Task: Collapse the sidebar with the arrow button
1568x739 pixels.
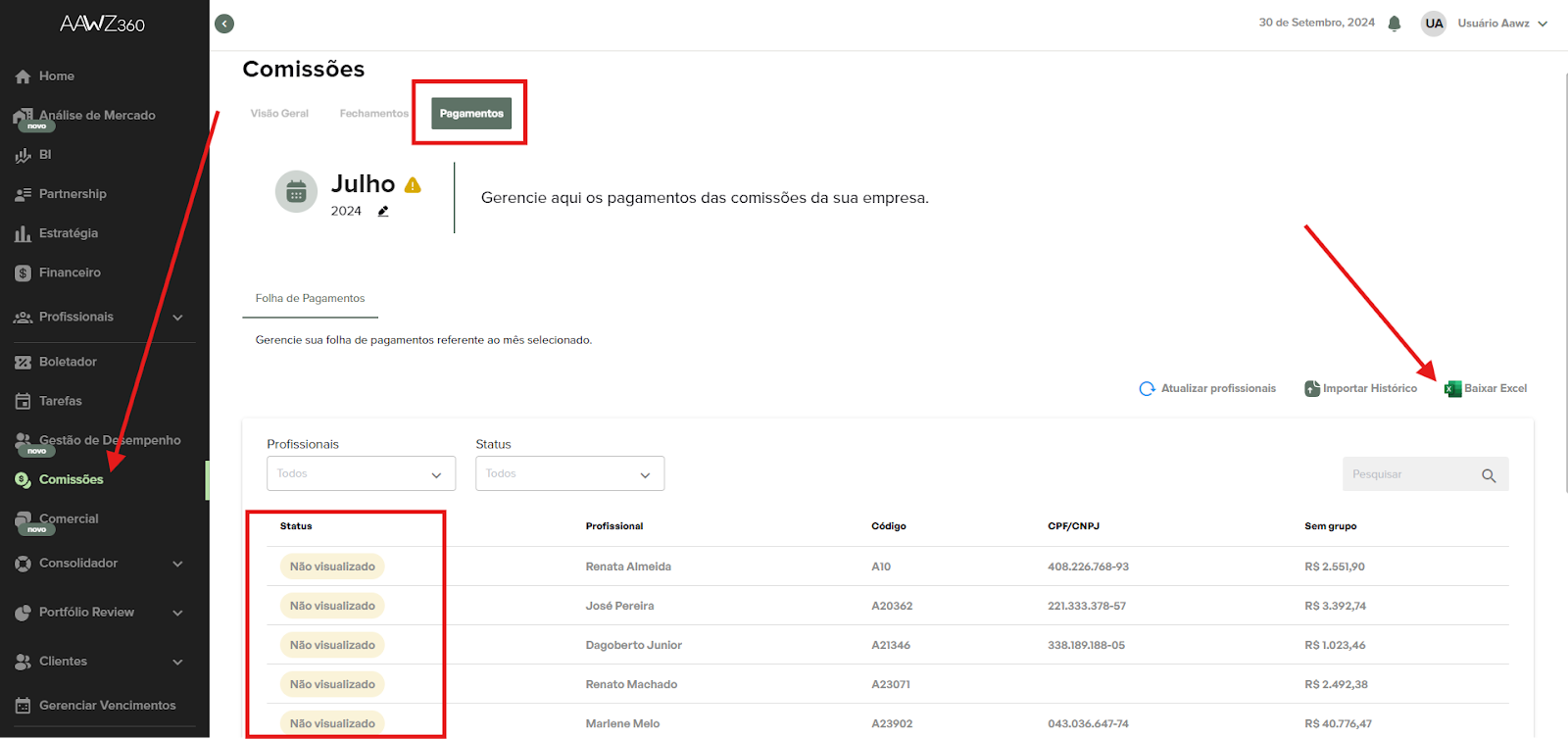Action: tap(224, 24)
